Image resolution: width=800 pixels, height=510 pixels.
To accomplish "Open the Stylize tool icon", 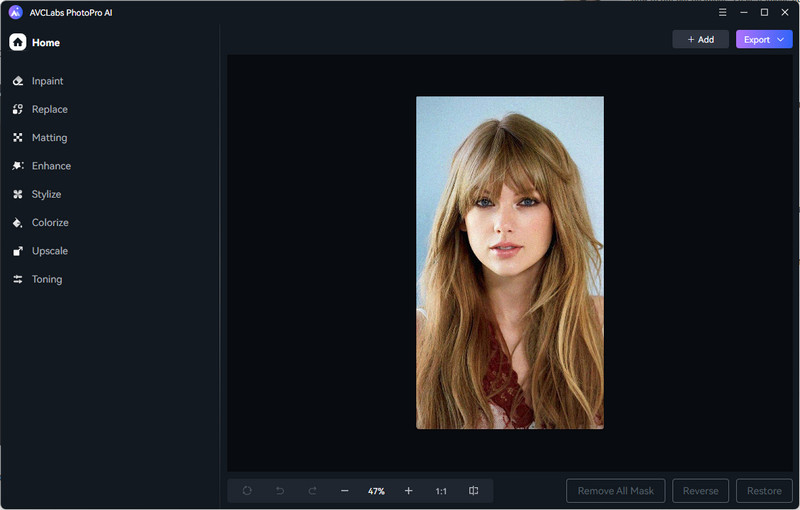I will pyautogui.click(x=18, y=194).
